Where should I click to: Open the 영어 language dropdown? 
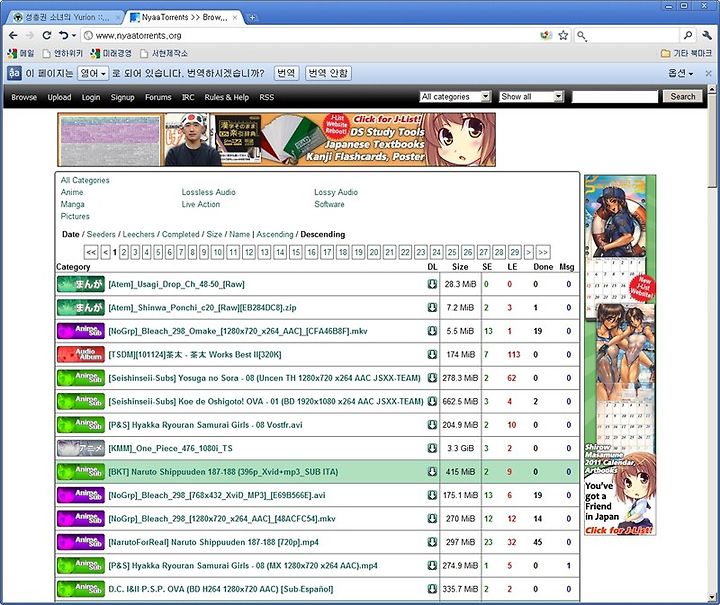[93, 73]
